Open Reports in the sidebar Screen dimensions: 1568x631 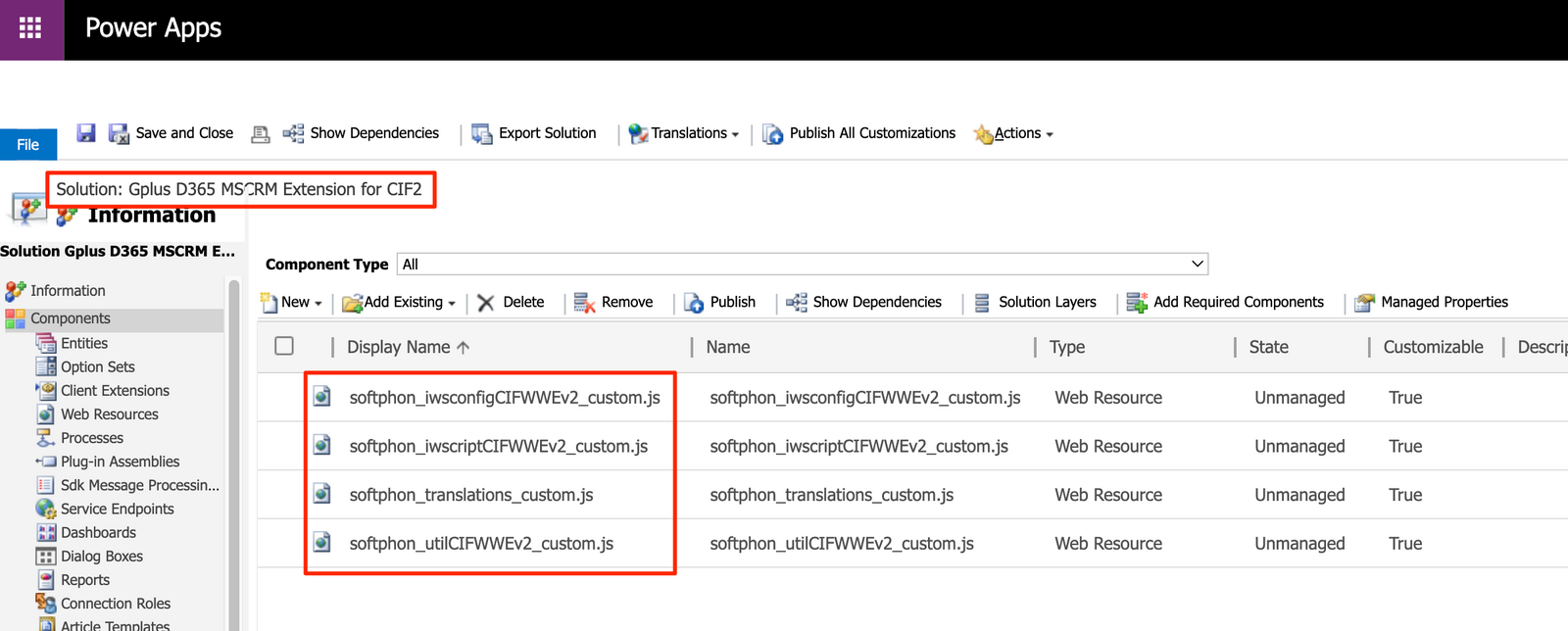coord(85,579)
